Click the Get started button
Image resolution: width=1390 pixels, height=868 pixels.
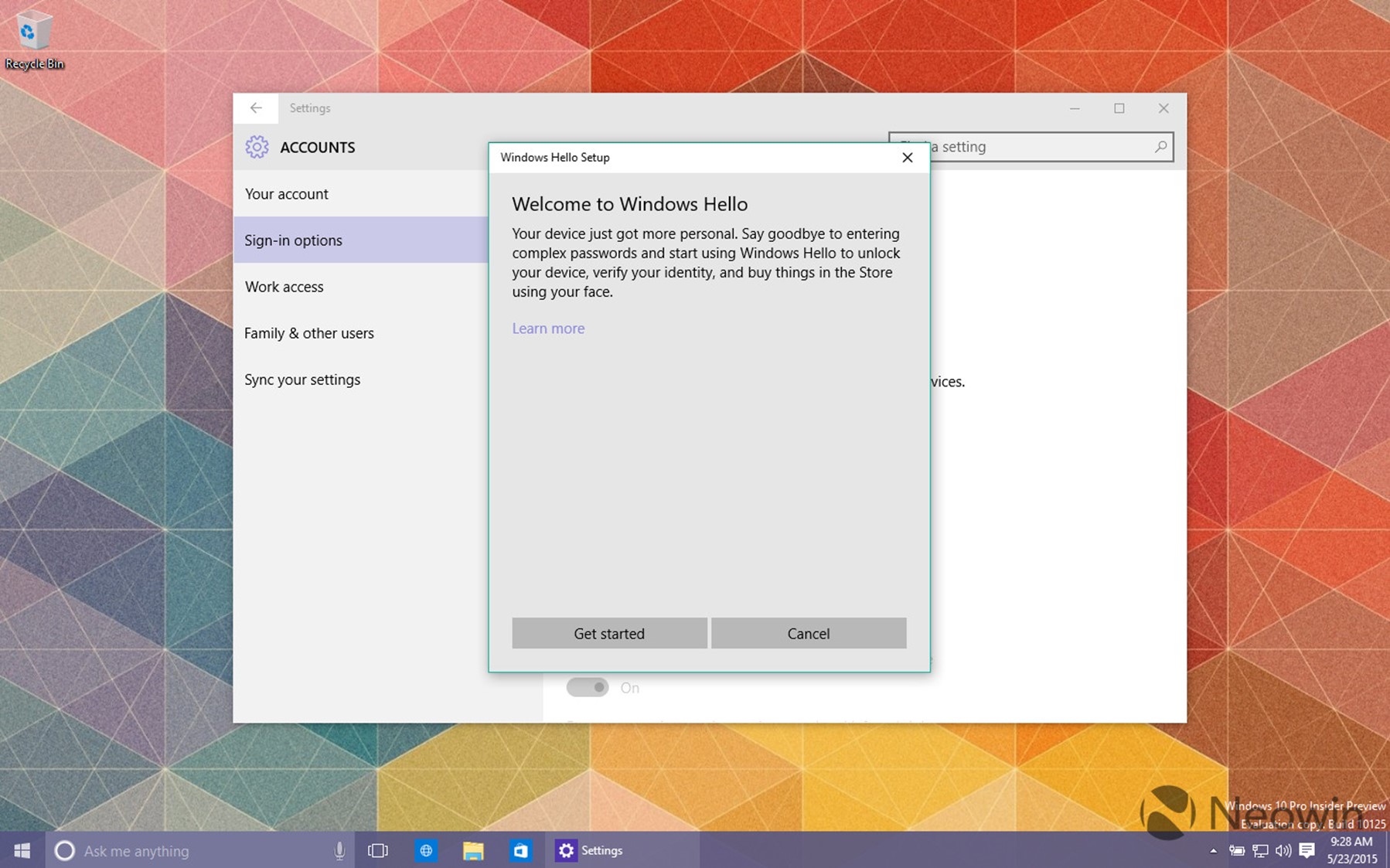coord(609,633)
